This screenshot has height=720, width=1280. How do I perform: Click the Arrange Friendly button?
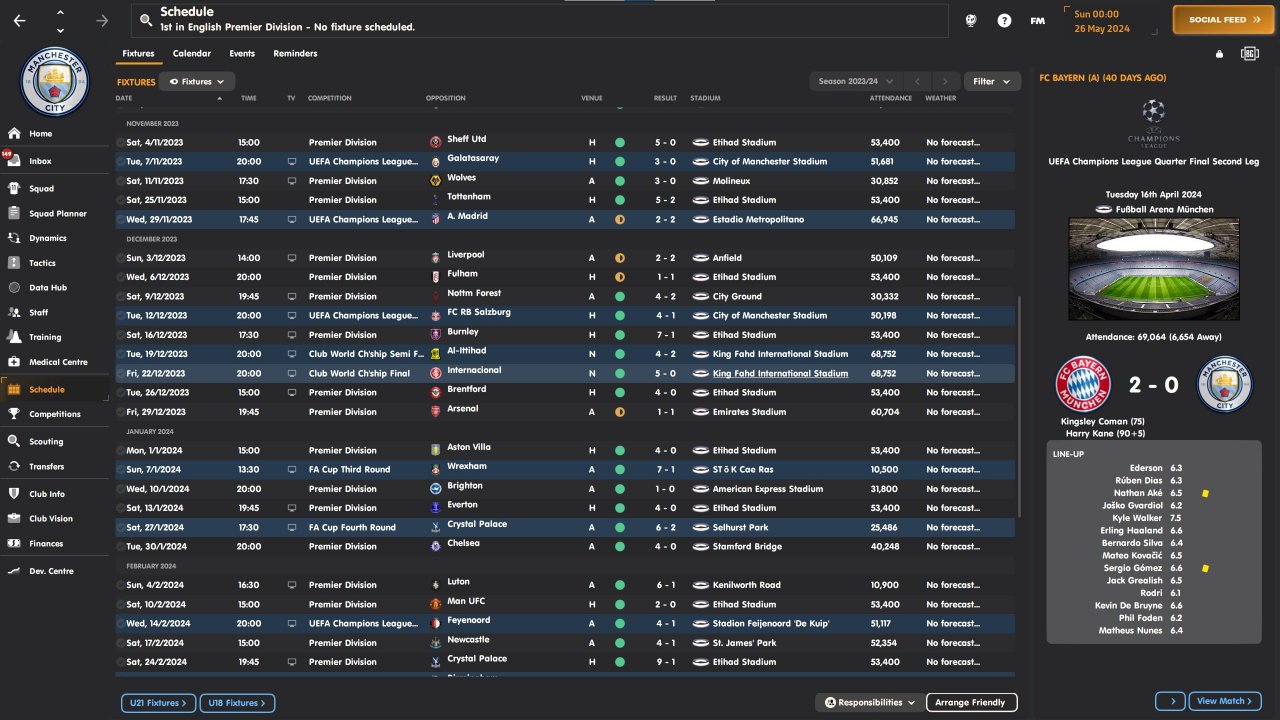[971, 703]
